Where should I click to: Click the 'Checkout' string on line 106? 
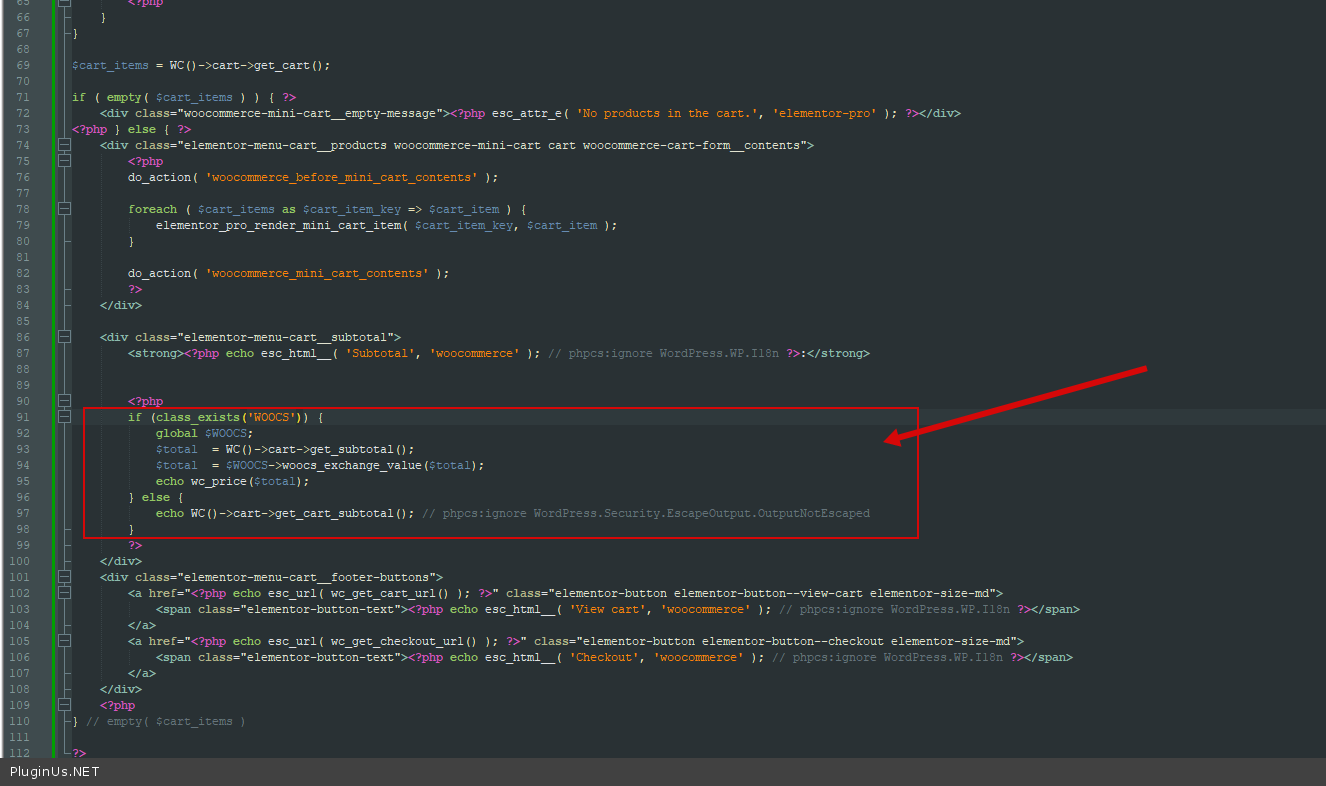[x=604, y=657]
